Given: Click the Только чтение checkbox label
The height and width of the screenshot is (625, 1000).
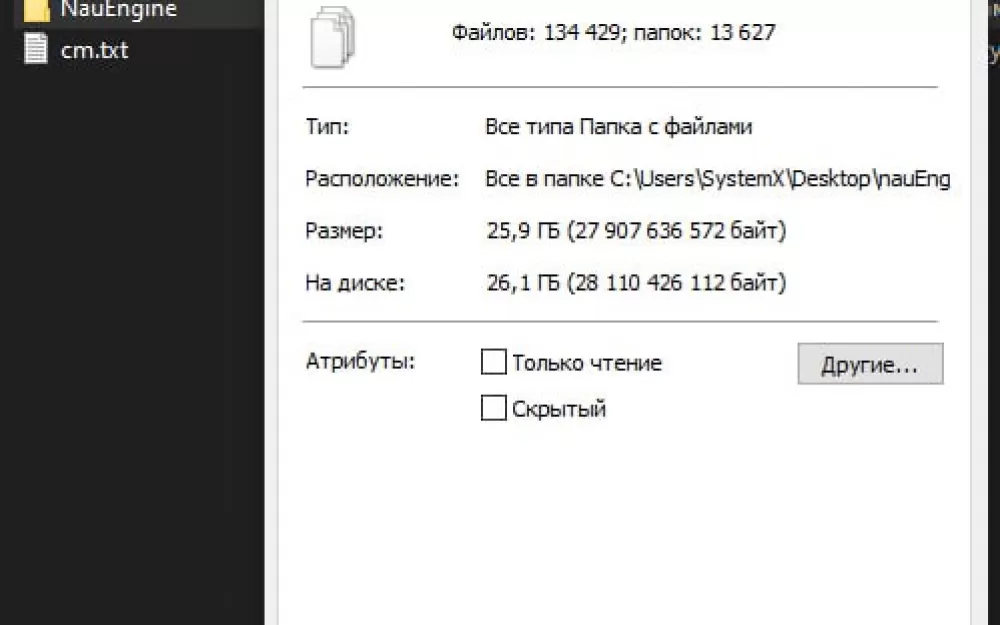Looking at the screenshot, I should (587, 363).
